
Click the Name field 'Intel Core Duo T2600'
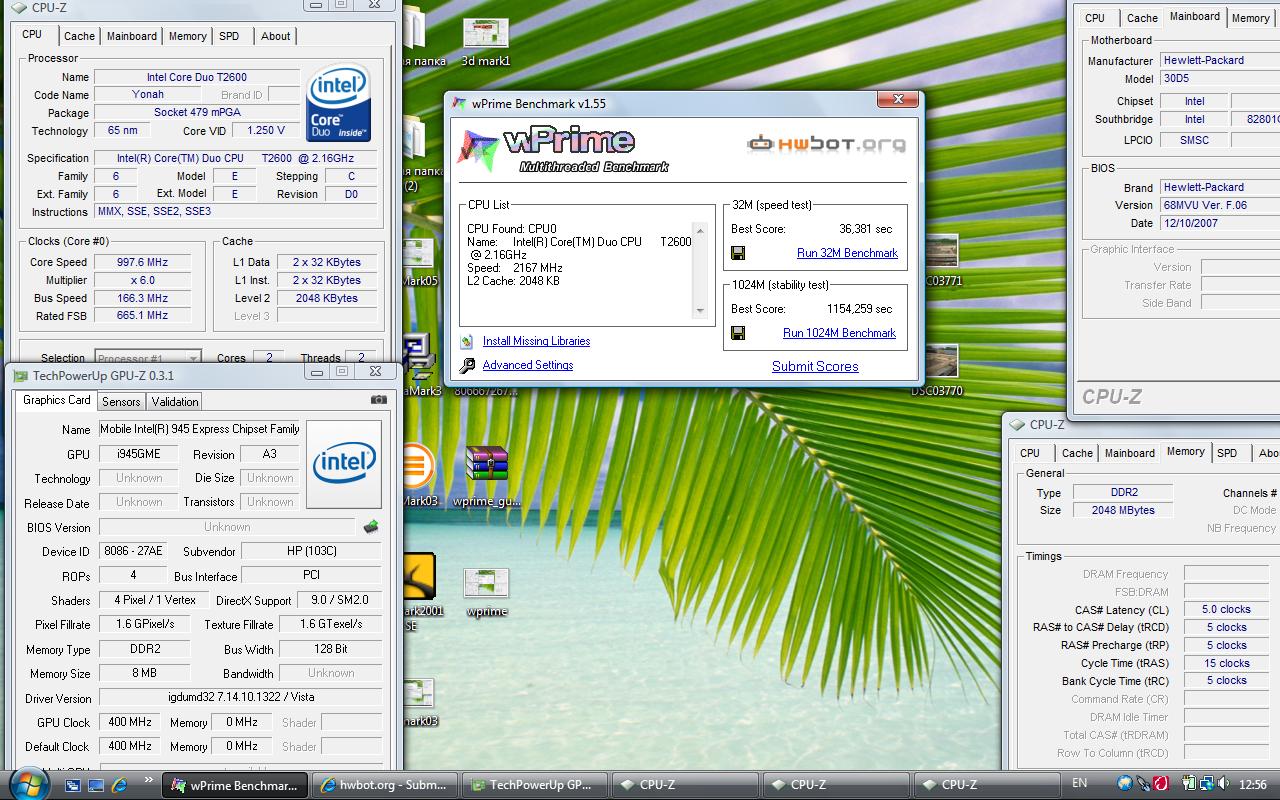[197, 77]
